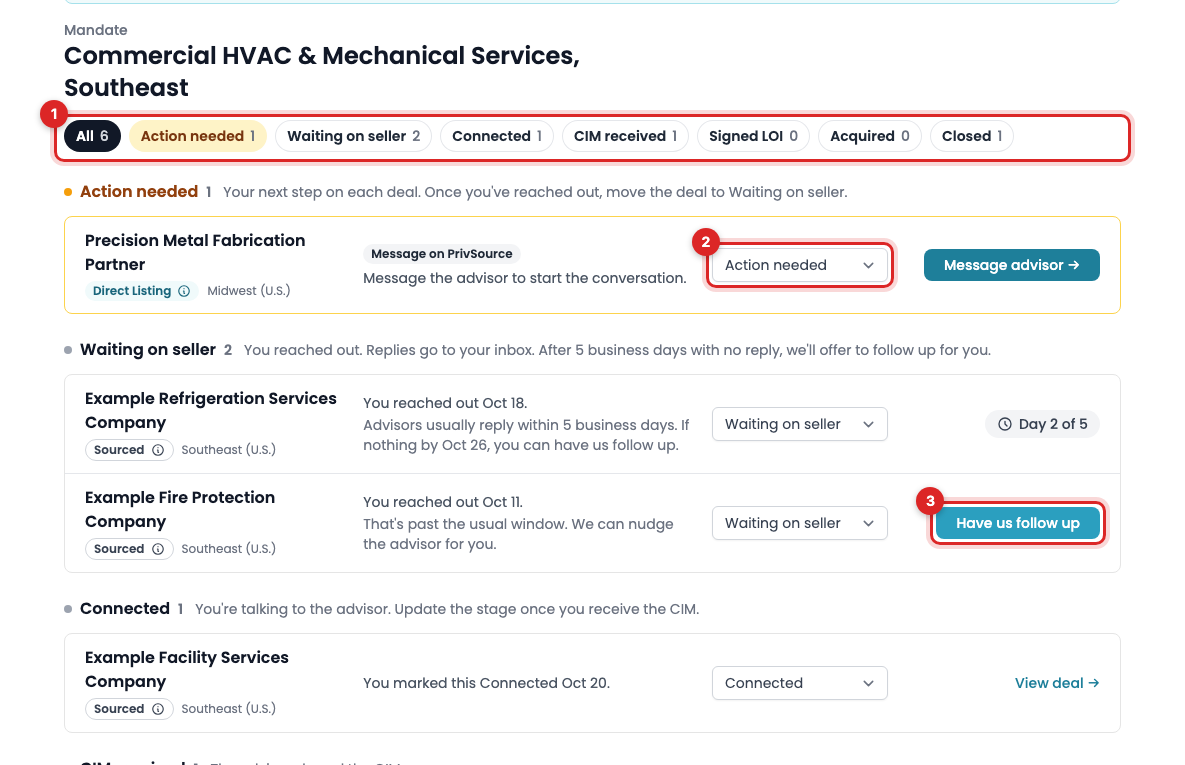Click info icon in Facility Services Sourced badge

click(158, 709)
